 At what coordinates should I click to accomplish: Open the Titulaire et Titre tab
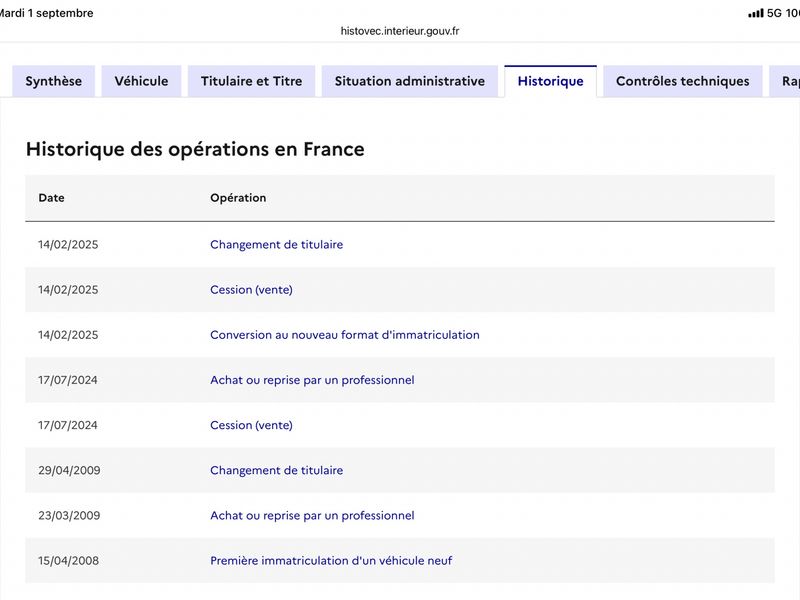pos(252,81)
